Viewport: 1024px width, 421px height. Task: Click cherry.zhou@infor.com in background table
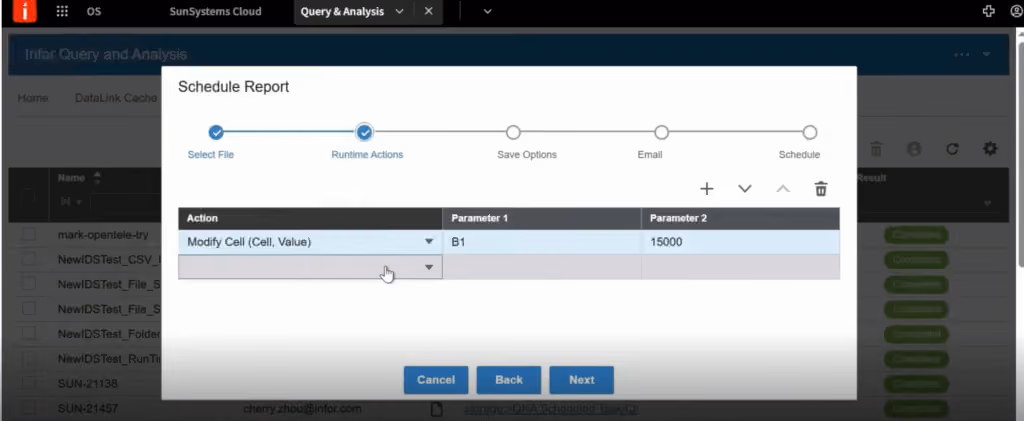click(x=302, y=409)
